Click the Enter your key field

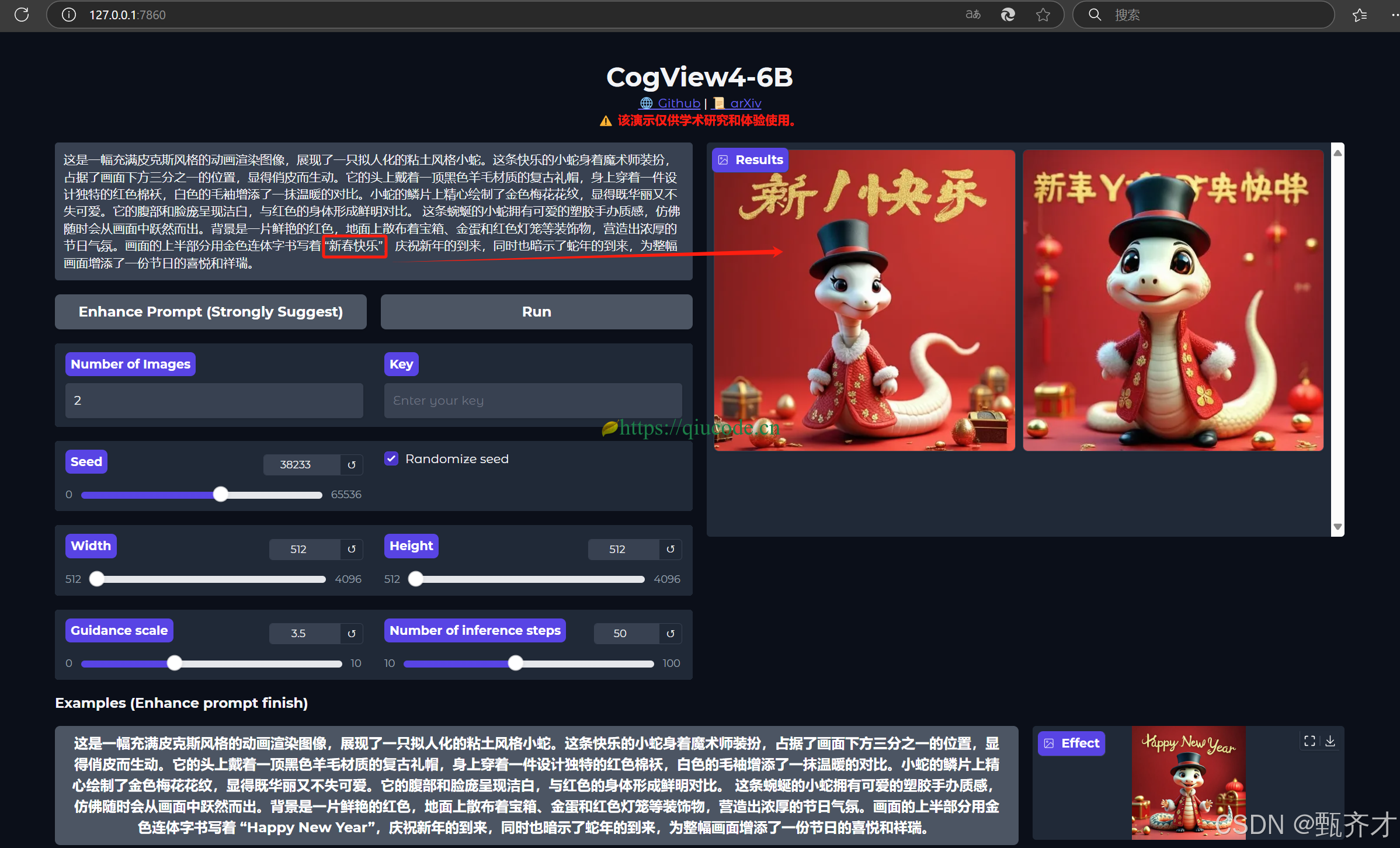coord(533,401)
